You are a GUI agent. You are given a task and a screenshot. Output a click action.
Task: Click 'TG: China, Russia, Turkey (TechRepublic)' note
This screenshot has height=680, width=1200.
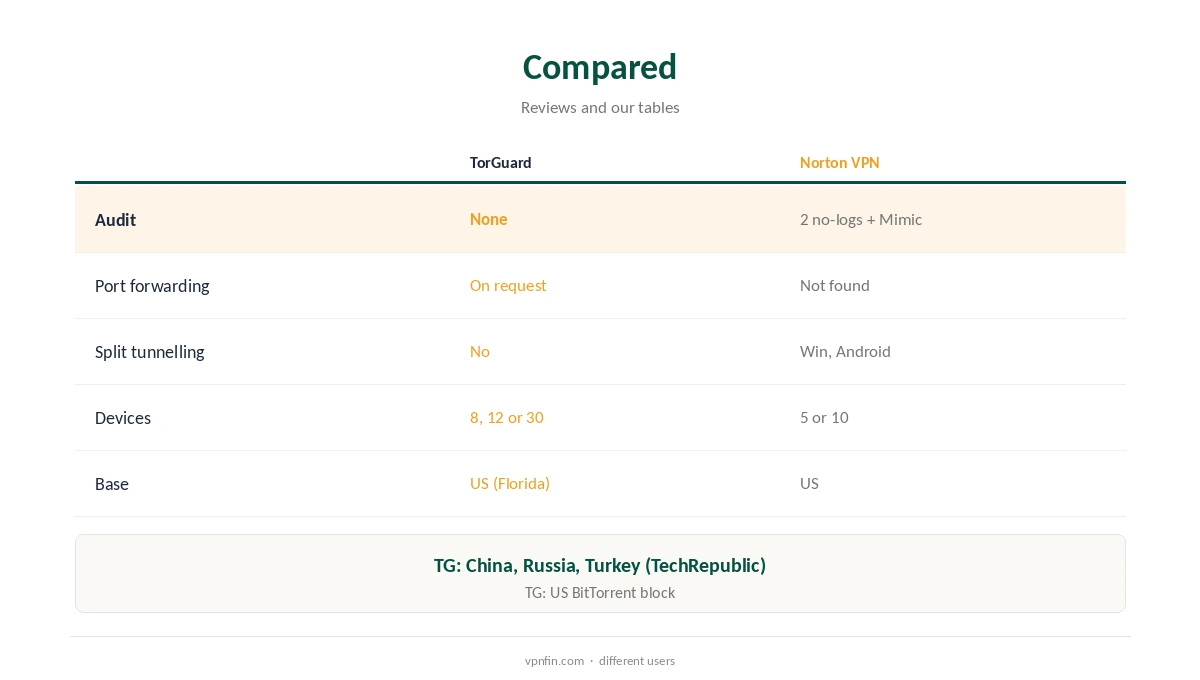point(600,565)
